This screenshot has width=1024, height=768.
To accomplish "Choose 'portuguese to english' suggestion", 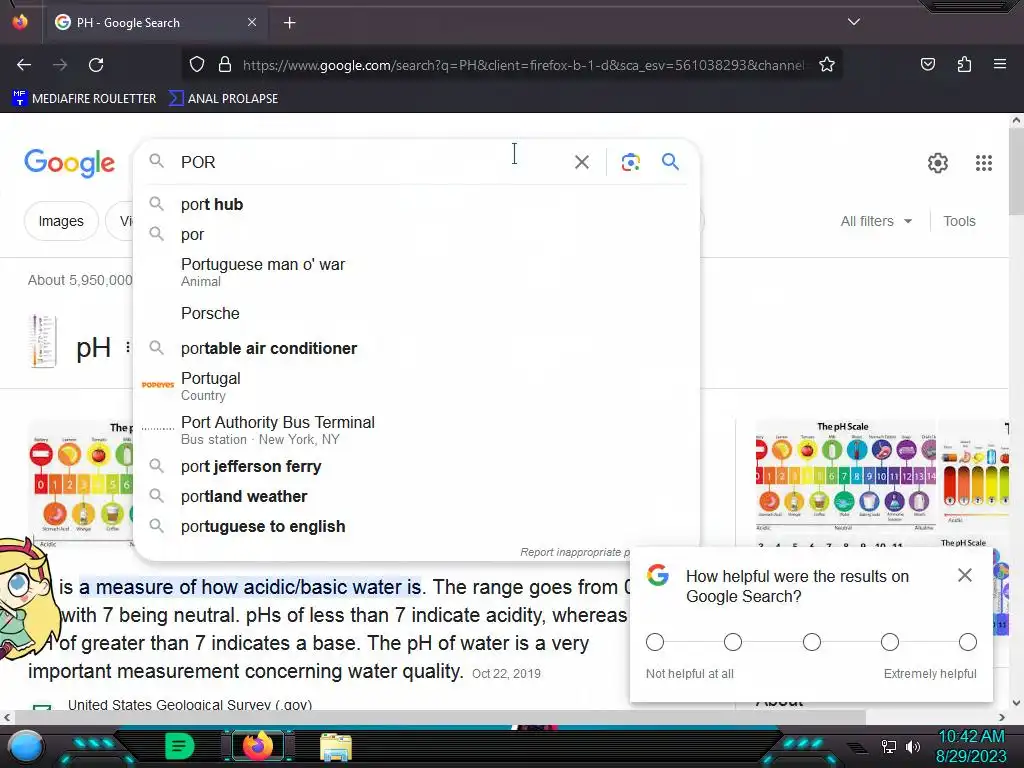I will click(x=416, y=526).
